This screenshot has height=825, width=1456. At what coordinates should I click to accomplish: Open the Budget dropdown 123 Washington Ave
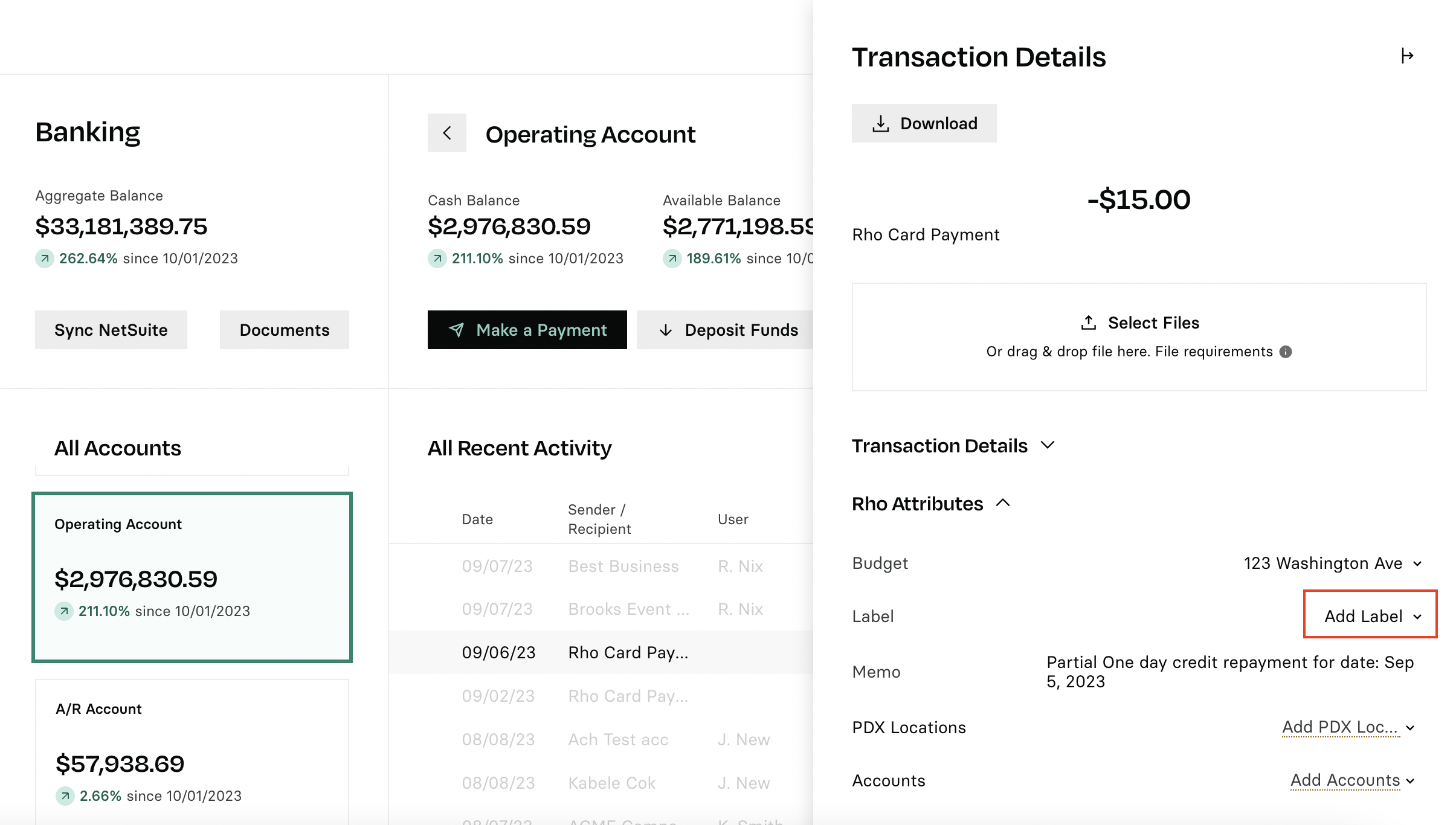1333,563
